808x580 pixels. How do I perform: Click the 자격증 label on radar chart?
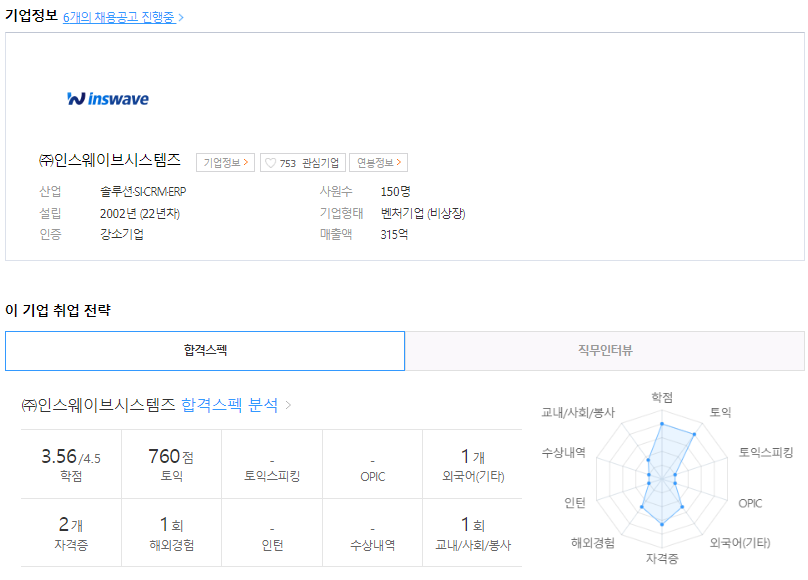662,558
